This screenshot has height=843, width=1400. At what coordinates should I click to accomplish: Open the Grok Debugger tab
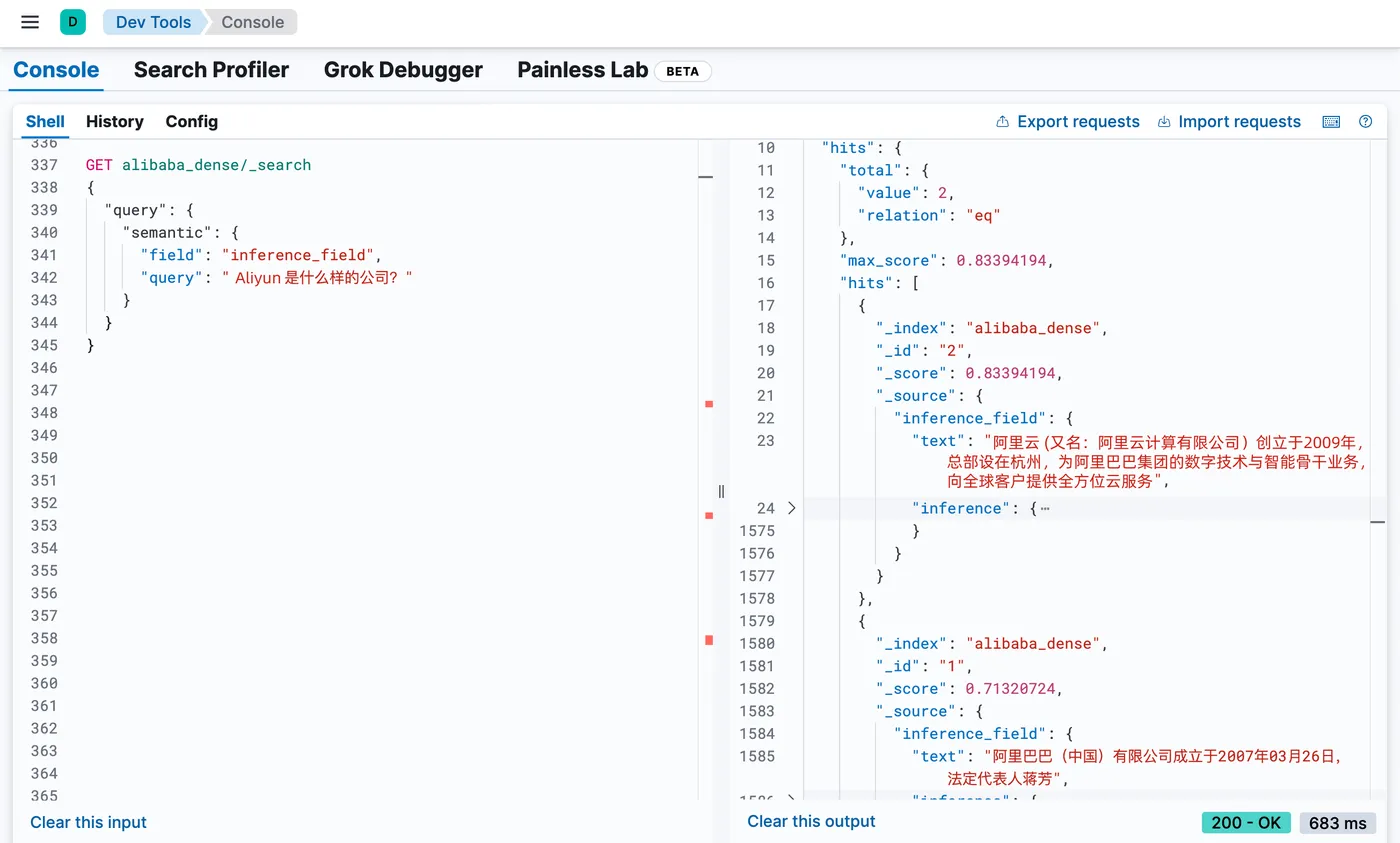click(403, 70)
